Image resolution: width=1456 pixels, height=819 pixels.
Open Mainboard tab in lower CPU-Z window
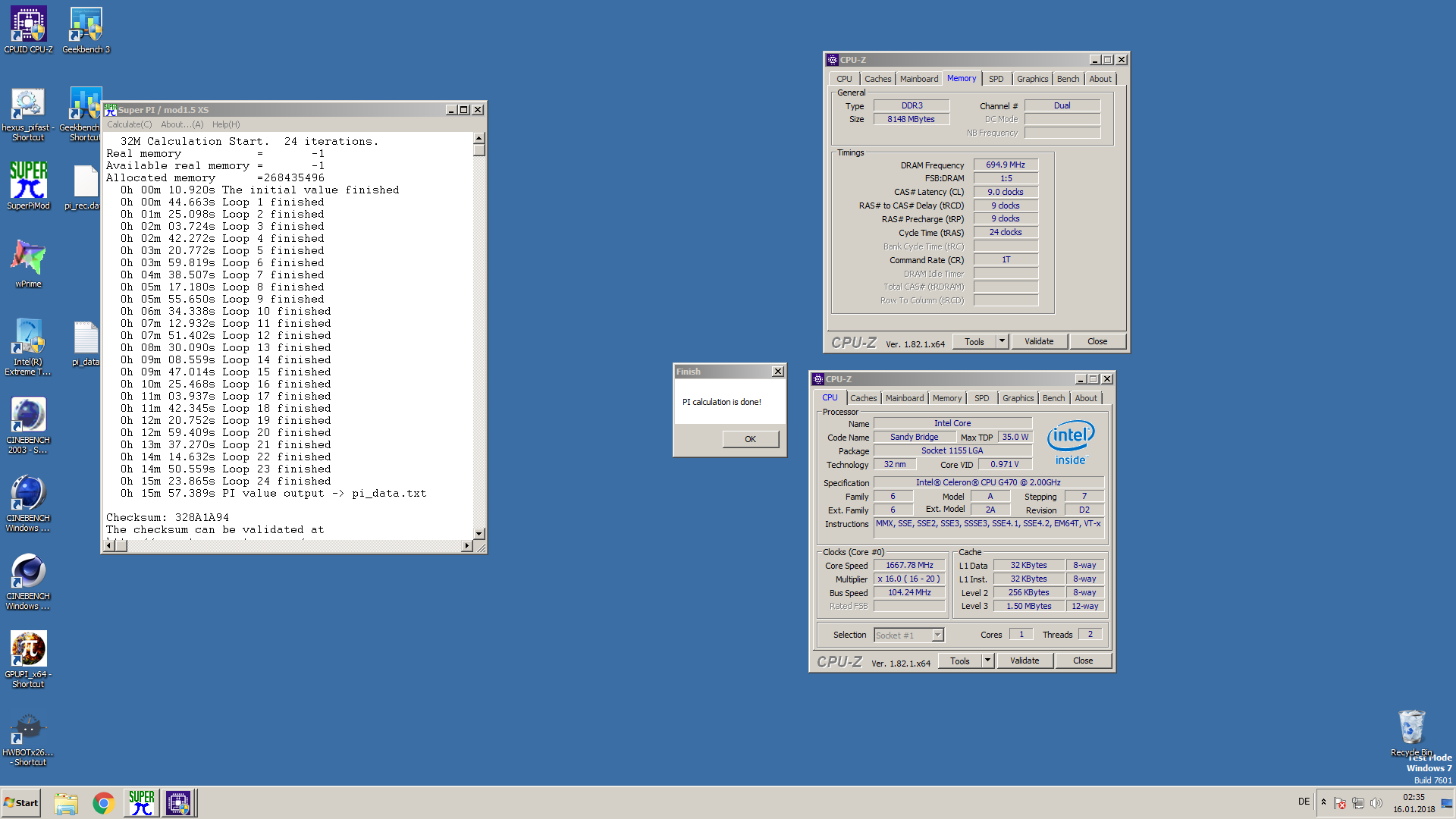(x=904, y=398)
